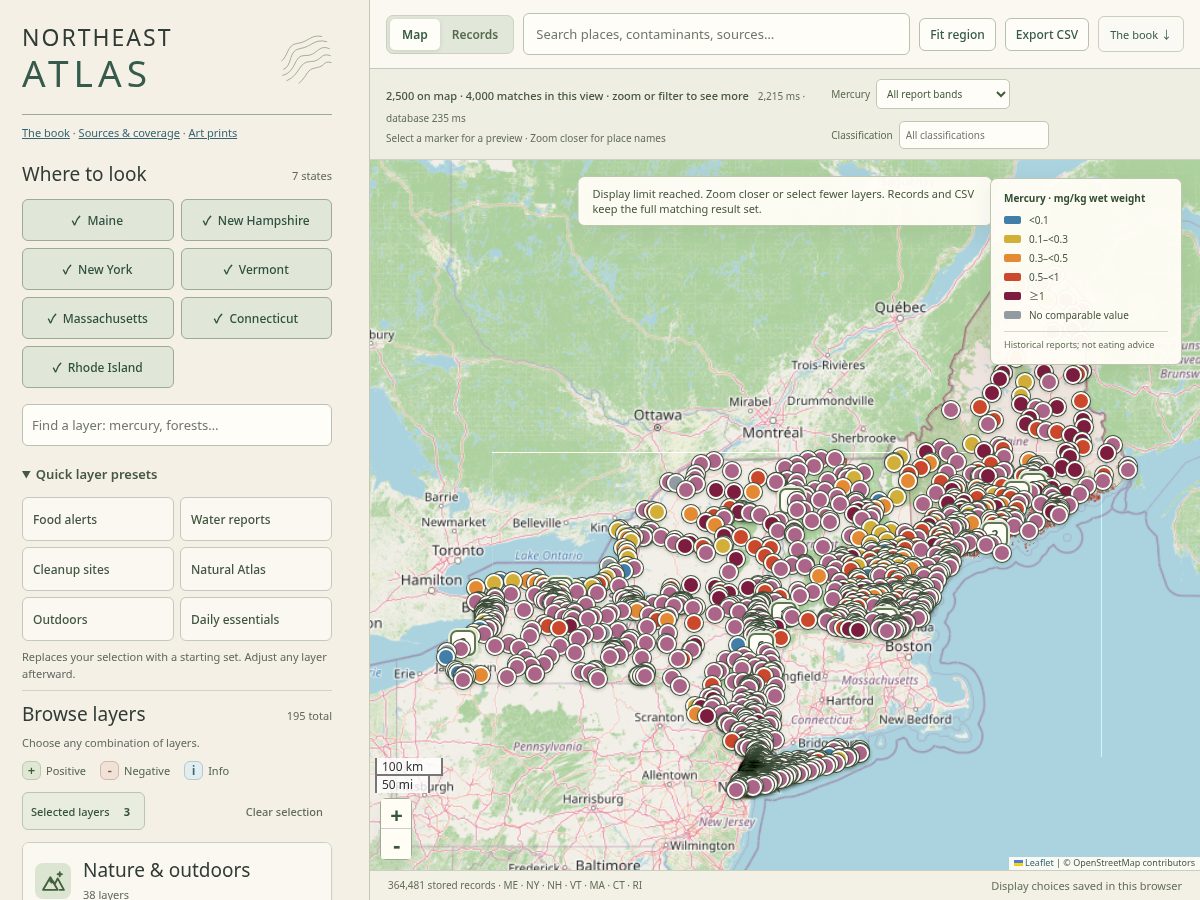This screenshot has height=900, width=1200.
Task: Toggle the Connecticut state filter
Action: (256, 318)
